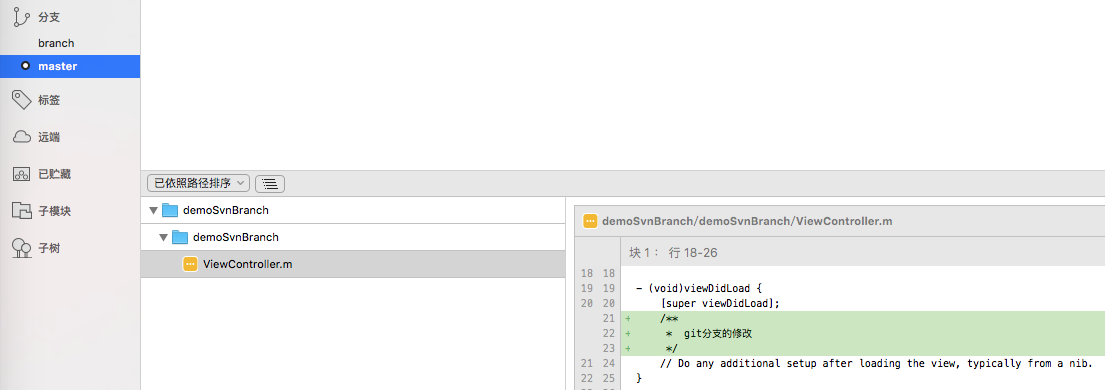Click the added line 'git分支的修改'
The height and width of the screenshot is (390, 1105).
[x=863, y=334]
